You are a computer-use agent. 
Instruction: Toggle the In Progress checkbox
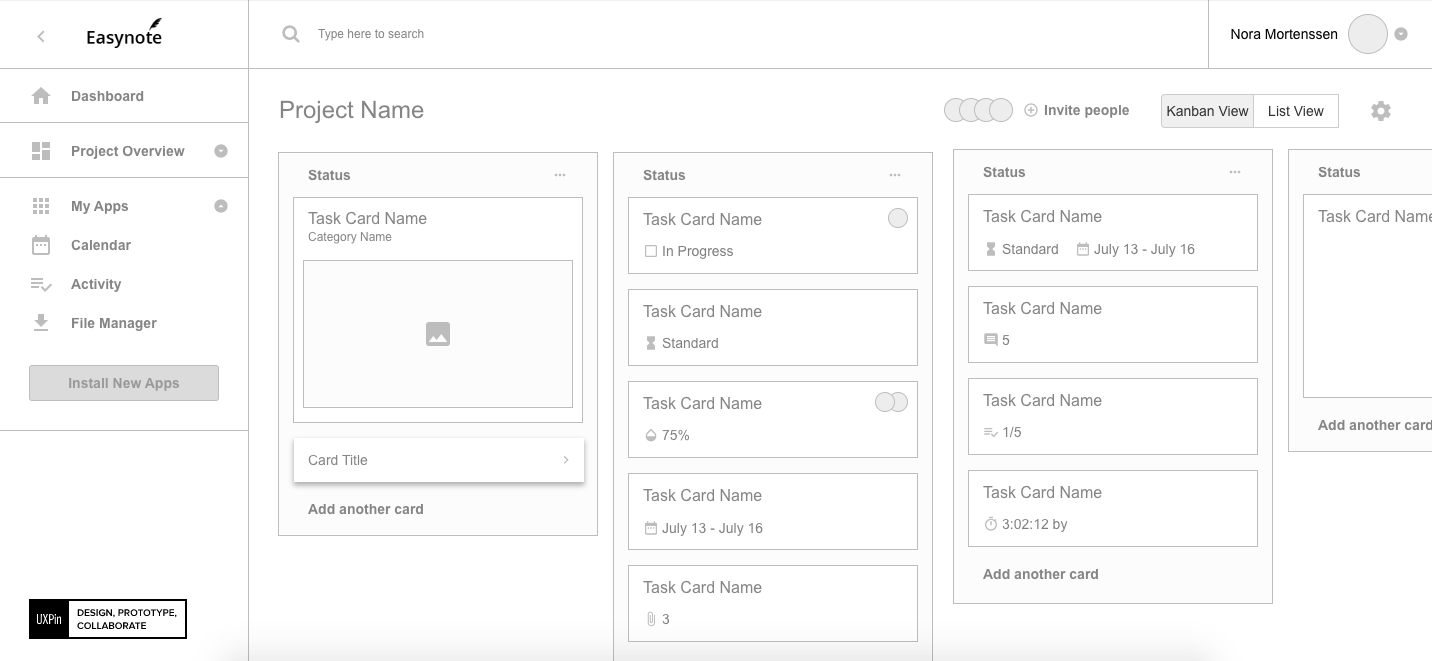(x=651, y=251)
